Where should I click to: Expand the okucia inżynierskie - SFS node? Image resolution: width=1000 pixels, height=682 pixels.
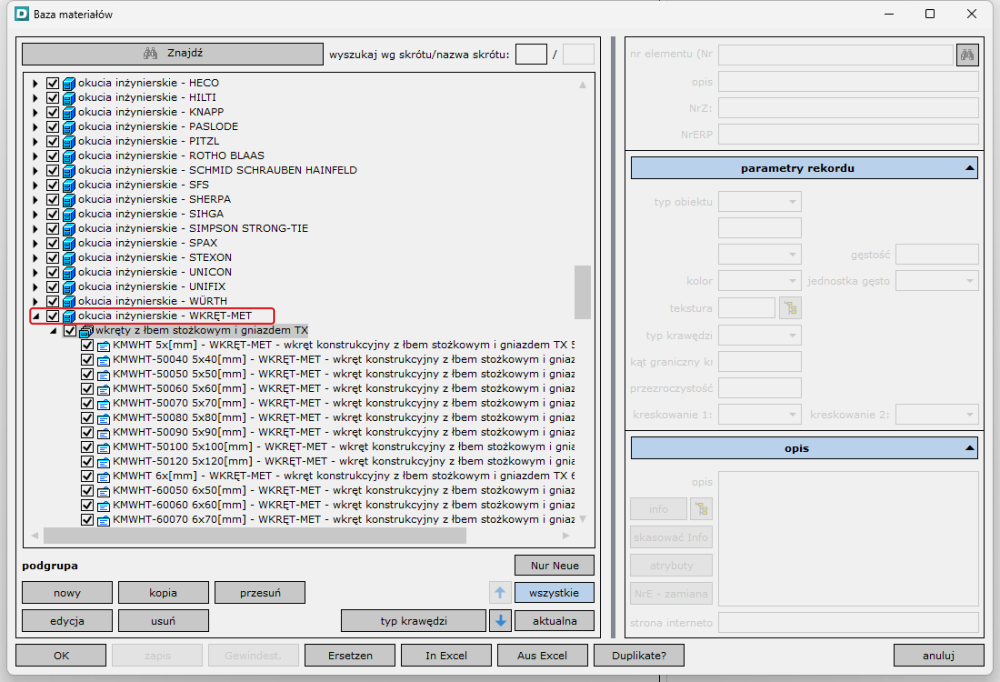point(35,185)
